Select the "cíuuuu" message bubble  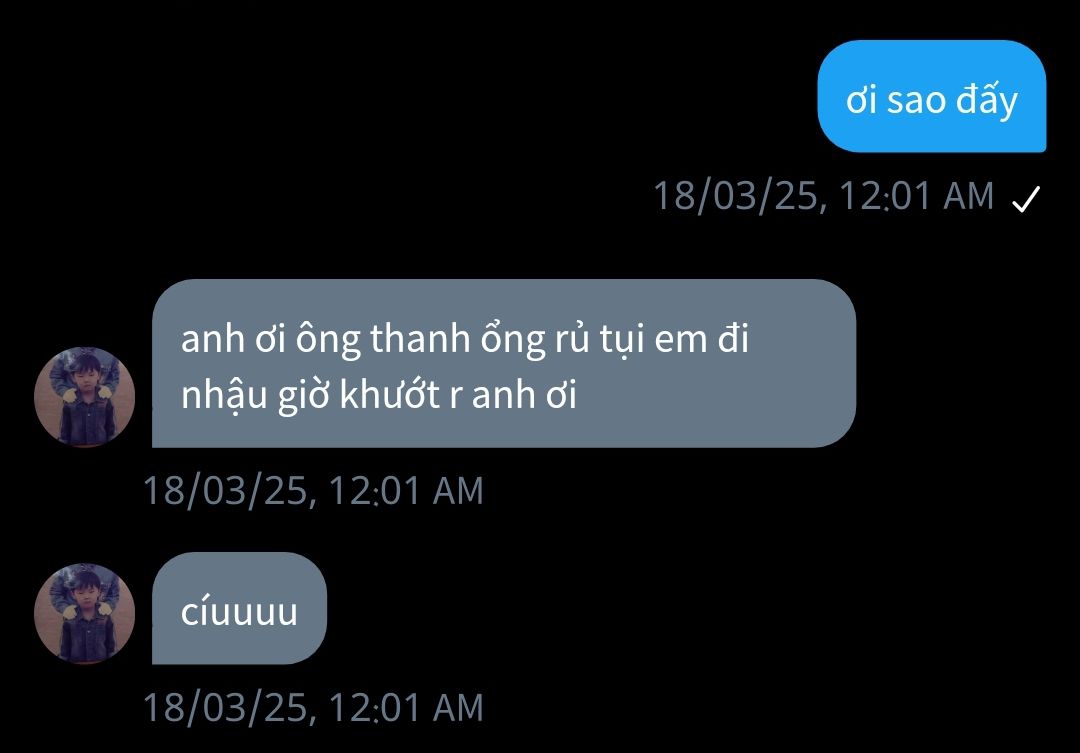[239, 608]
